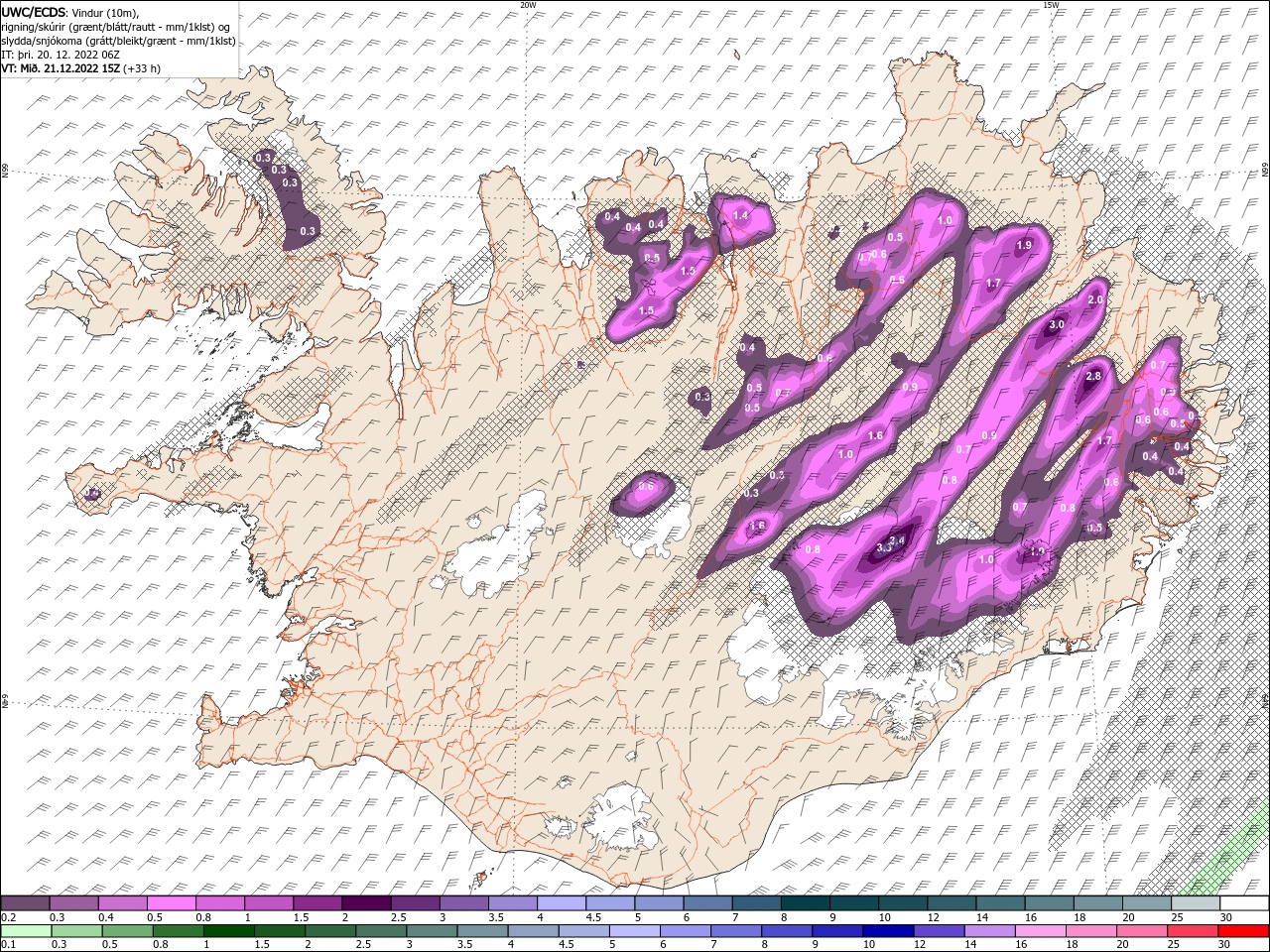1270x952 pixels.
Task: Click the '3.0' snowfall value on the map
Action: click(x=1057, y=324)
